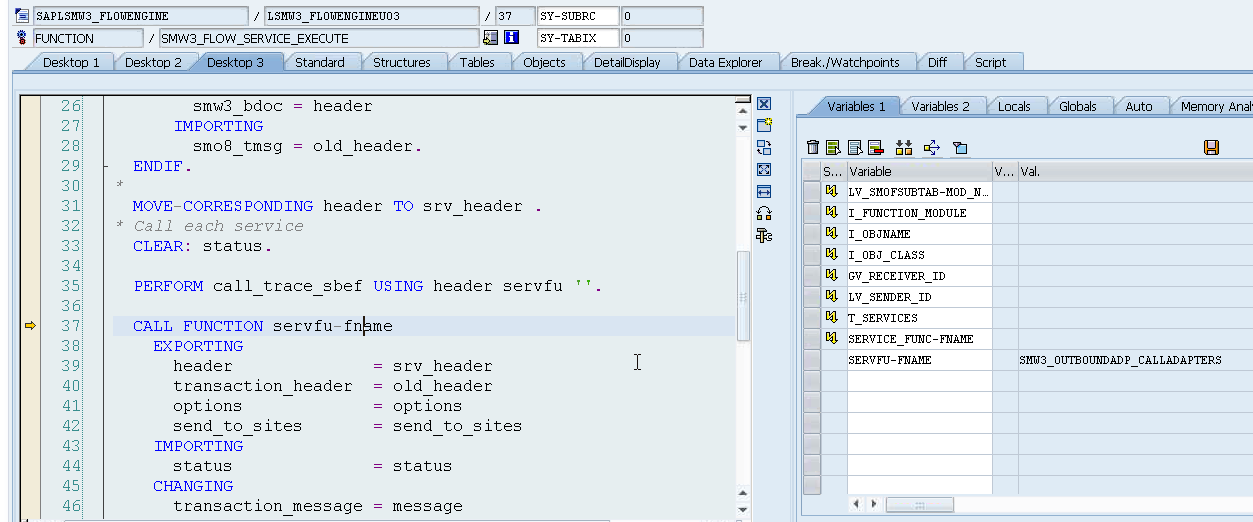Click the SAPLSMW3_FLOWENGINE program field

(140, 16)
